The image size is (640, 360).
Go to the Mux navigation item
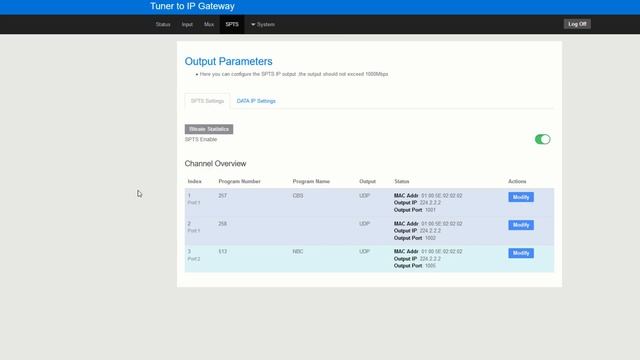tap(209, 24)
